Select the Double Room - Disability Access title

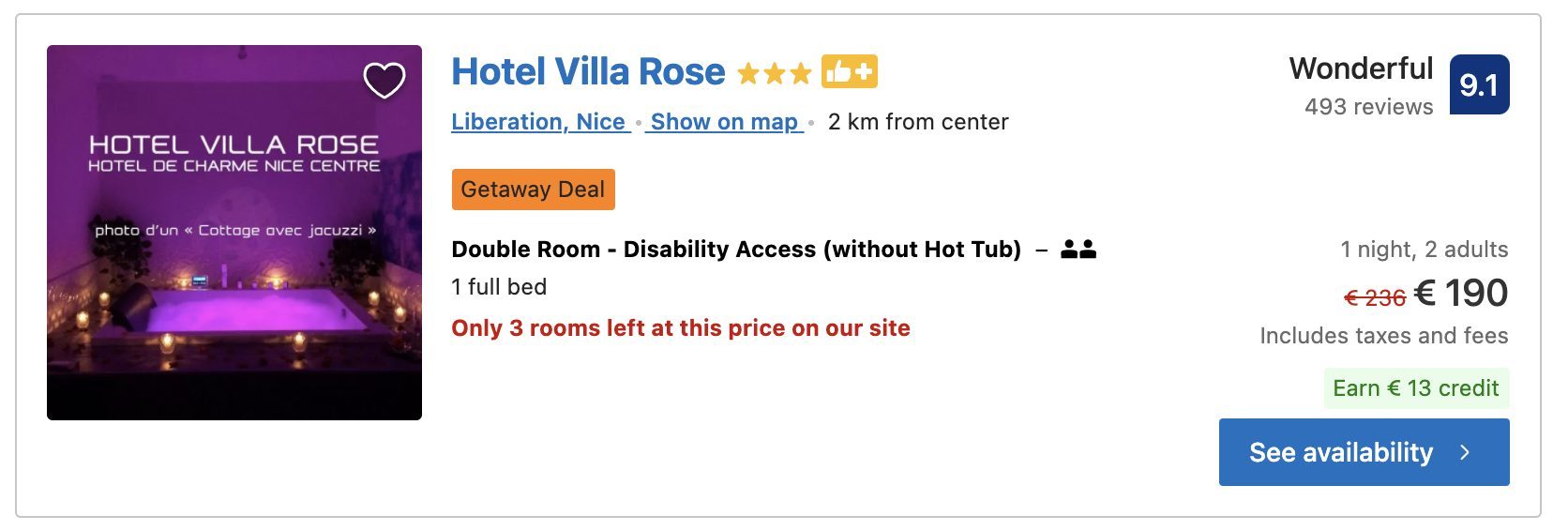(x=736, y=250)
